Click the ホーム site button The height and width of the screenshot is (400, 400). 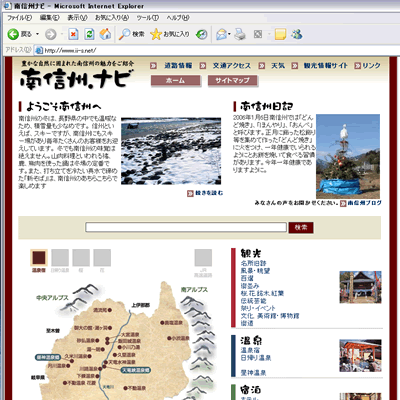pos(176,80)
